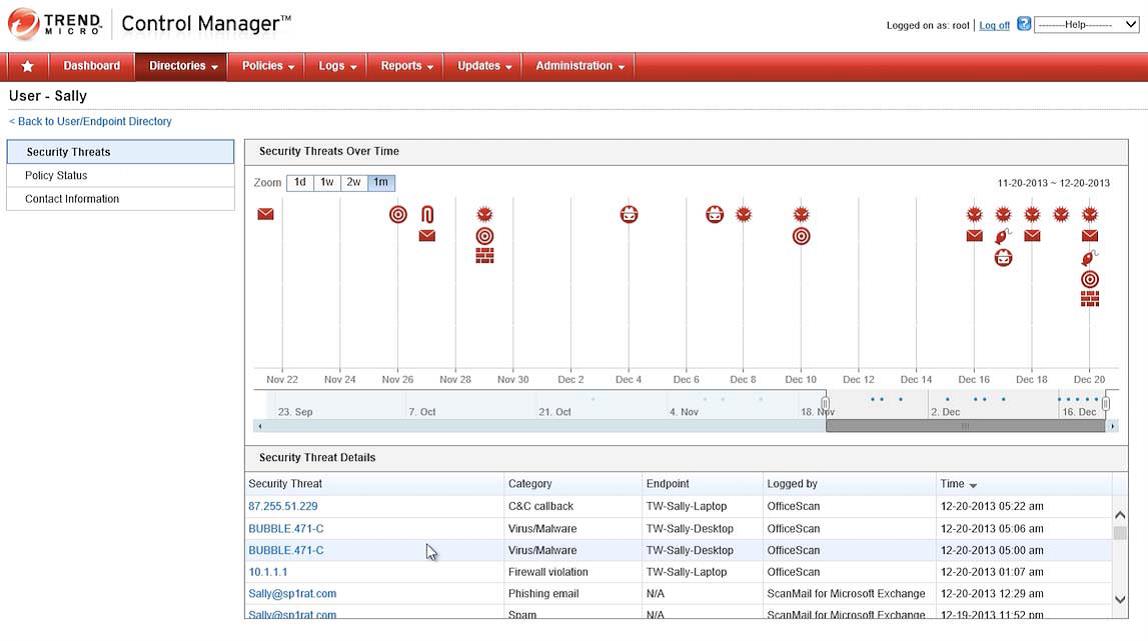Select the target icon at Dec 20
The height and width of the screenshot is (641, 1148).
pyautogui.click(x=1090, y=279)
